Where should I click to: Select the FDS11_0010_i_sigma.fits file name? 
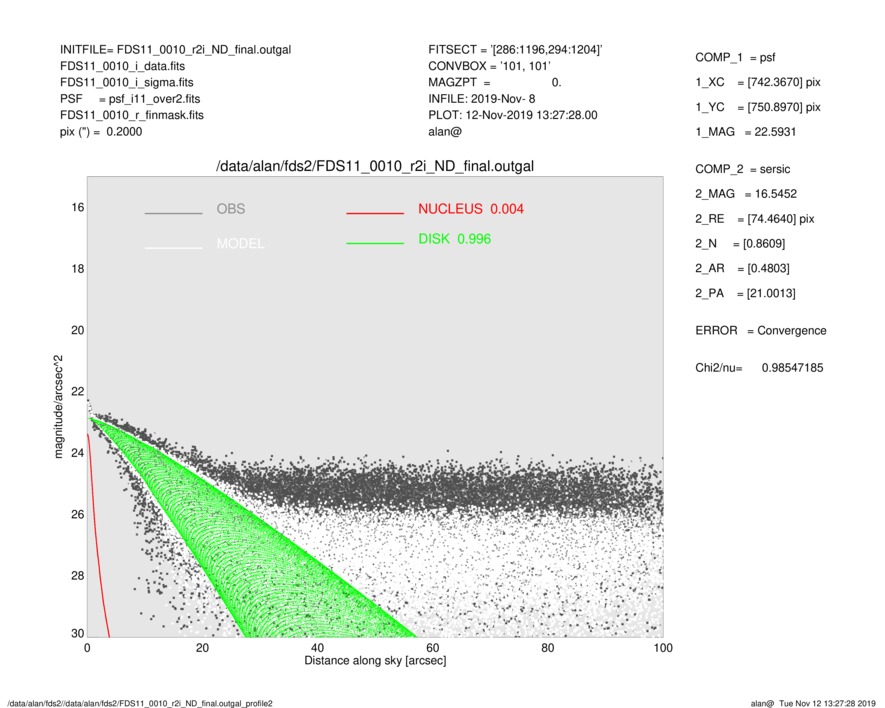pos(128,82)
